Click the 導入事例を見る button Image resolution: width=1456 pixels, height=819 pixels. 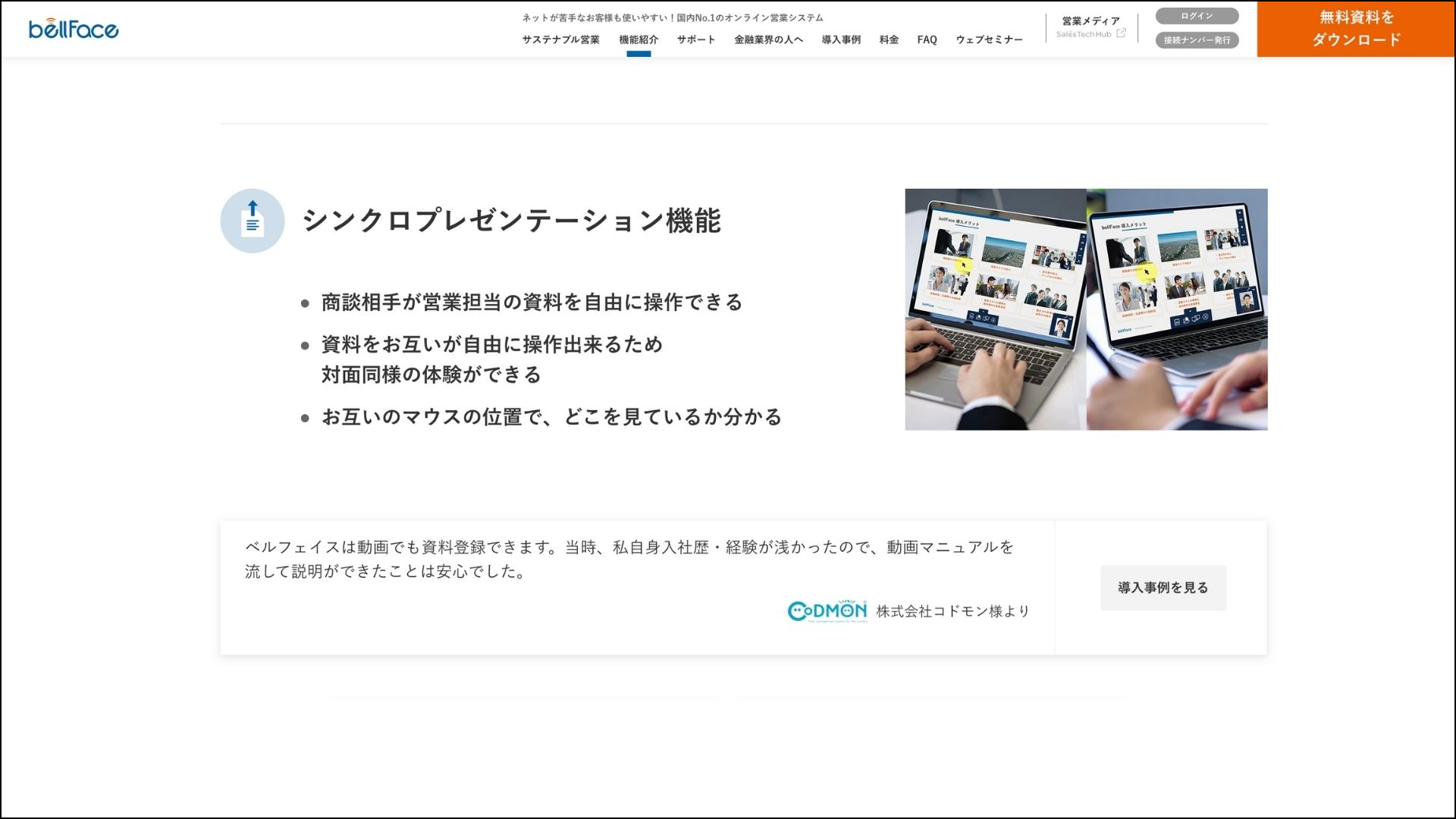(1163, 587)
